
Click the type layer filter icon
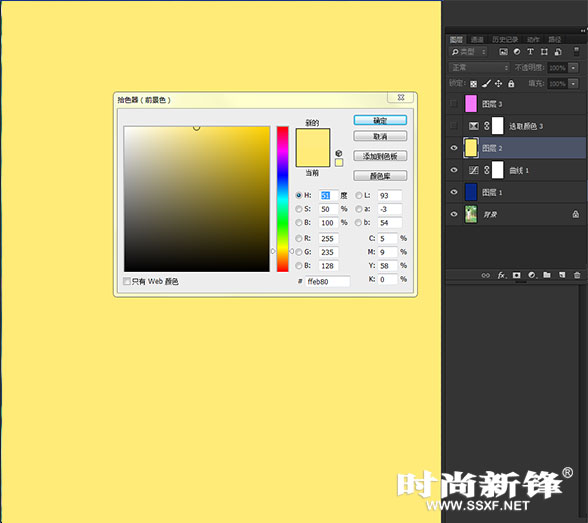(530, 52)
